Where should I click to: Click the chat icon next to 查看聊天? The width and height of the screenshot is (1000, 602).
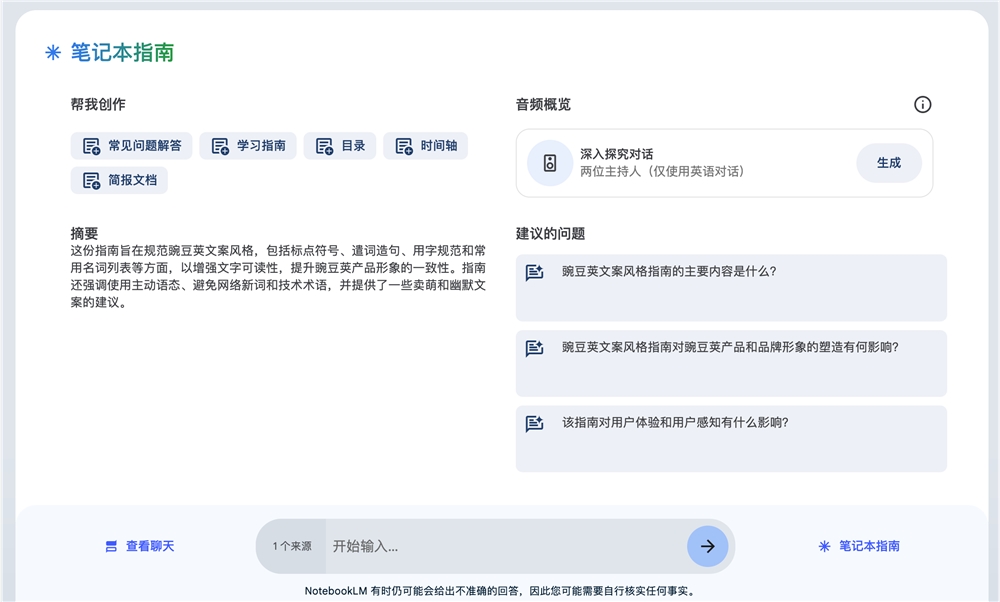click(x=111, y=546)
